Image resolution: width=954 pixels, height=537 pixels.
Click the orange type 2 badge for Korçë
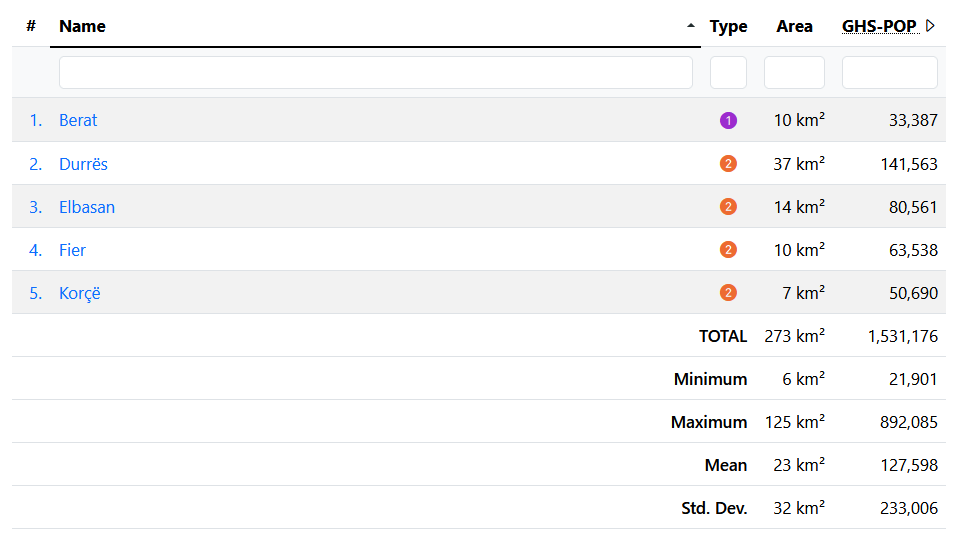point(728,293)
